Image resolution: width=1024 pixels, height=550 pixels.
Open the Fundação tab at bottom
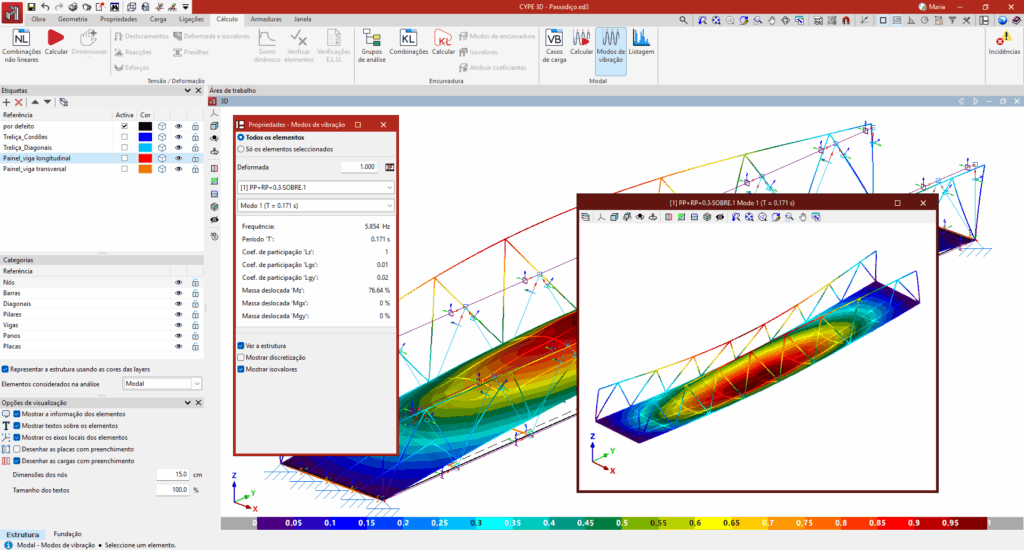[x=68, y=534]
